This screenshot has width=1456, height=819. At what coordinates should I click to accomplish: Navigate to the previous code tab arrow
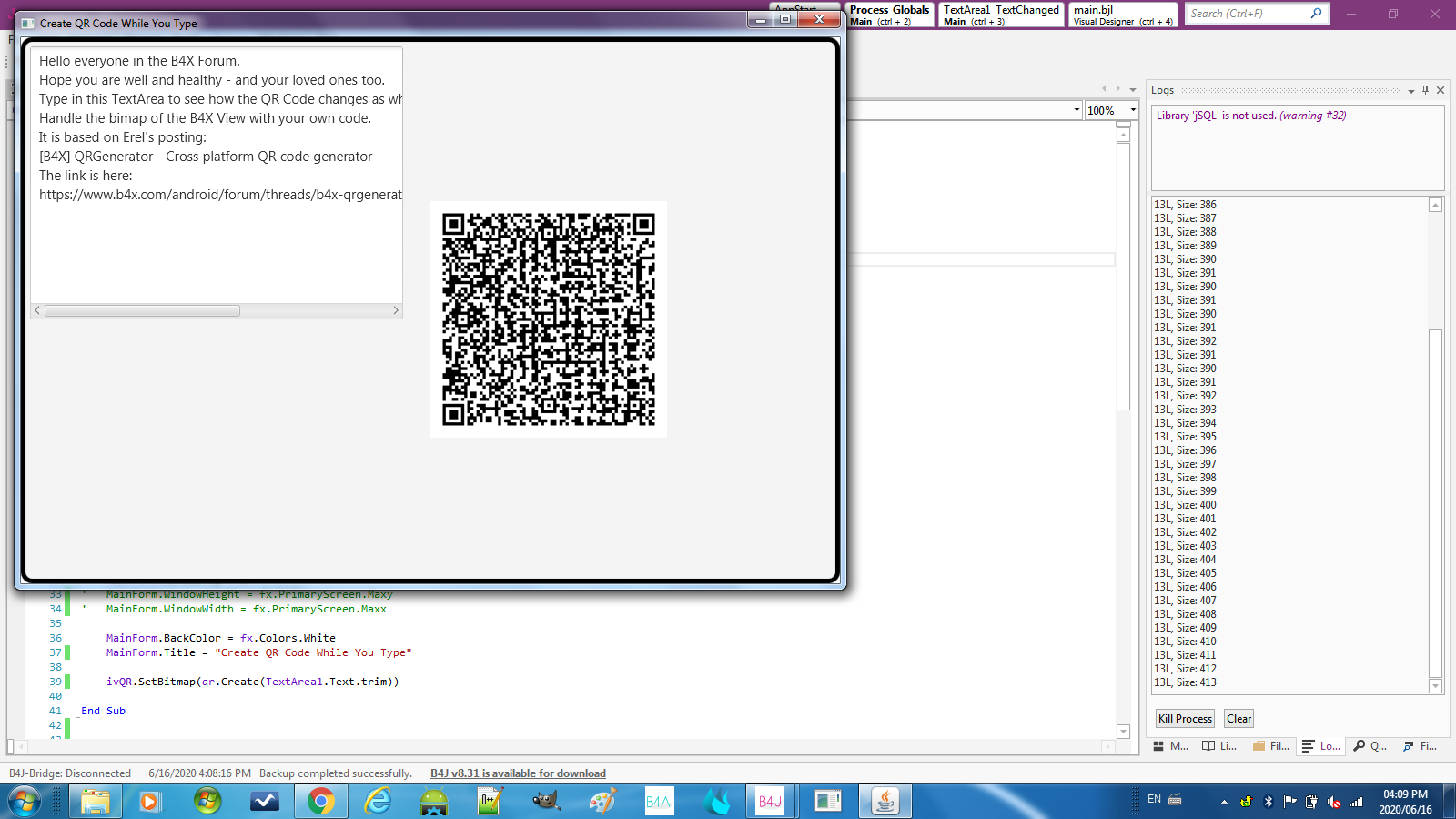[x=1105, y=89]
